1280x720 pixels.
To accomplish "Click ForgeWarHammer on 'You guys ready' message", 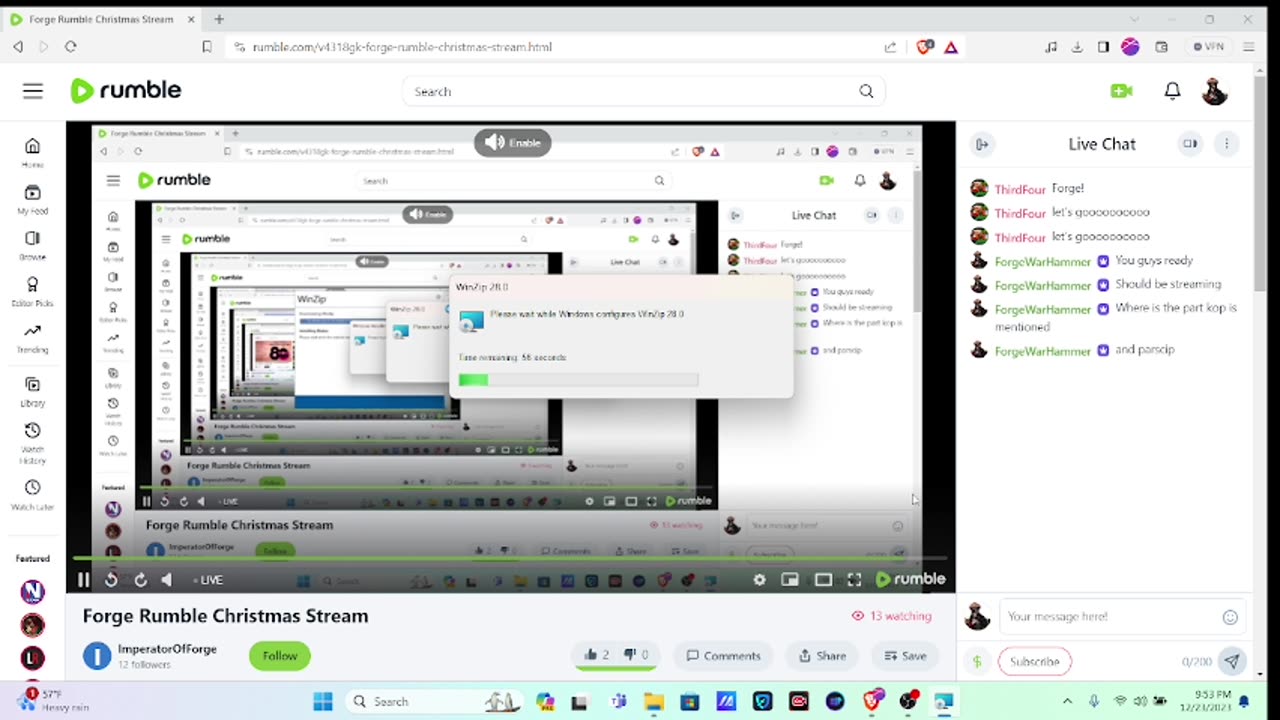I will click(1042, 261).
